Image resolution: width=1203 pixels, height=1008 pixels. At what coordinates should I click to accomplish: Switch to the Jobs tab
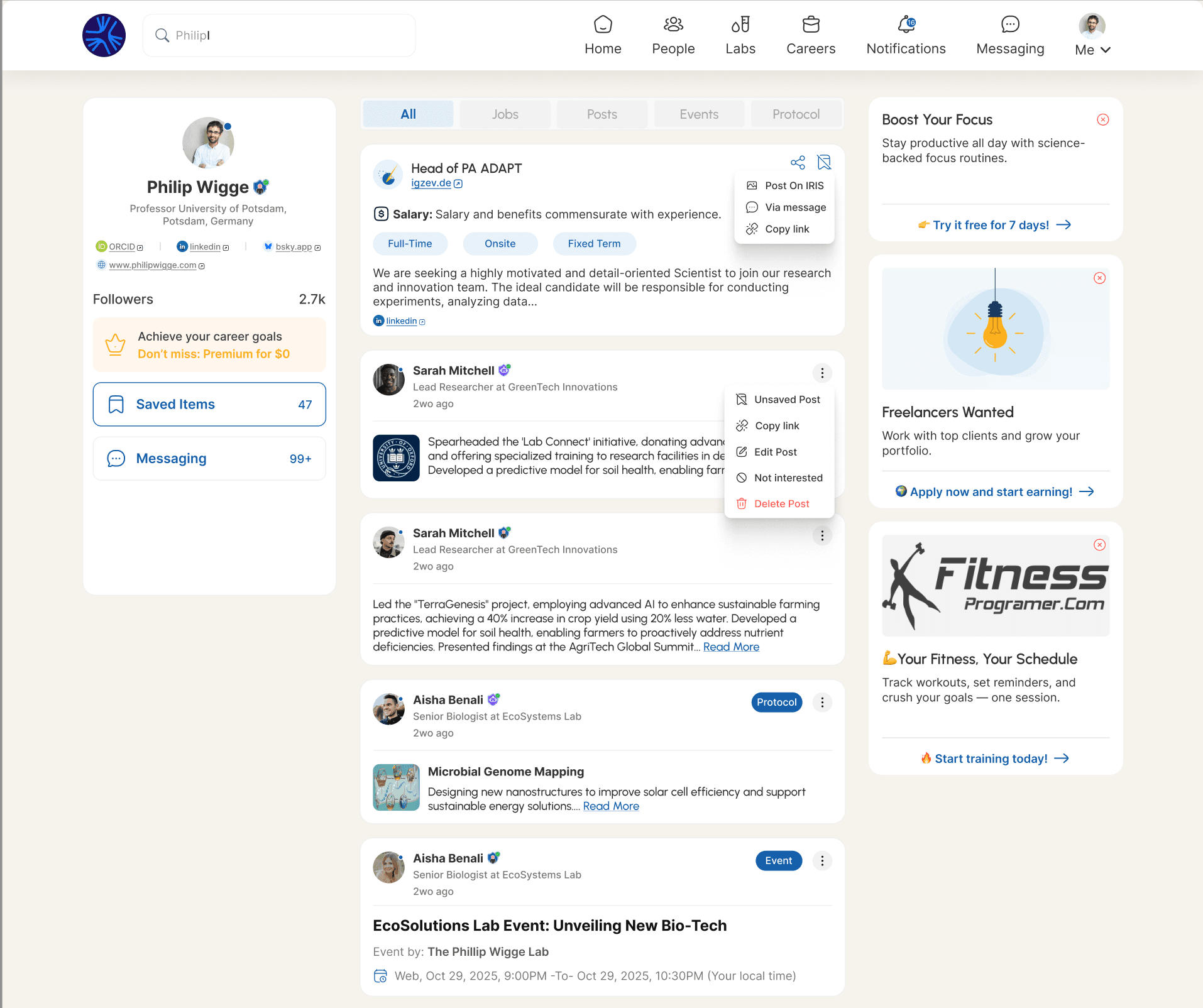coord(505,114)
